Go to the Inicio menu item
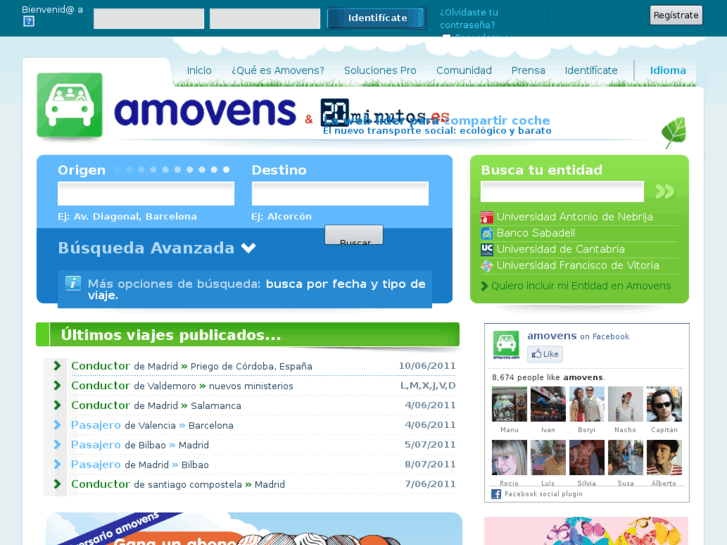Image resolution: width=727 pixels, height=545 pixels. pos(199,71)
